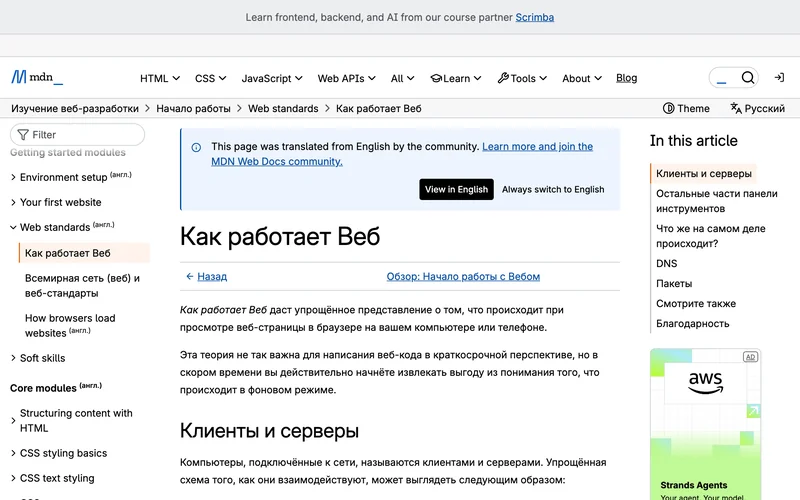Go to the Blog link

pyautogui.click(x=627, y=78)
